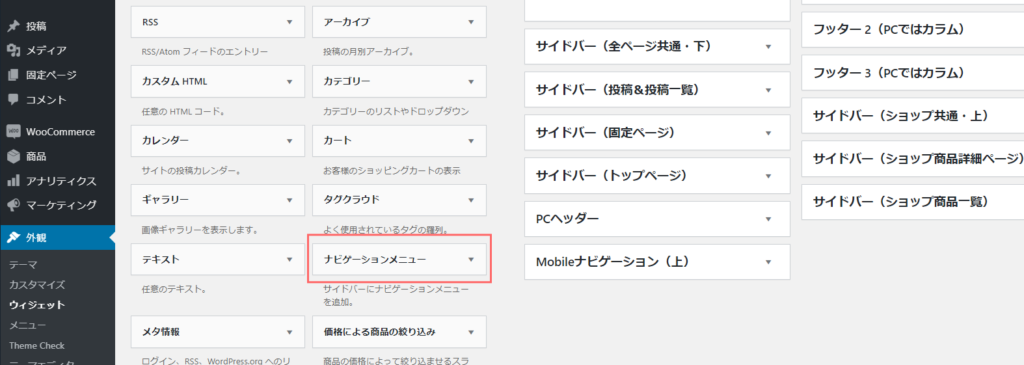Select サイドバー（ショップ商品一覧） widget area
The width and height of the screenshot is (1024, 365).
[912, 202]
